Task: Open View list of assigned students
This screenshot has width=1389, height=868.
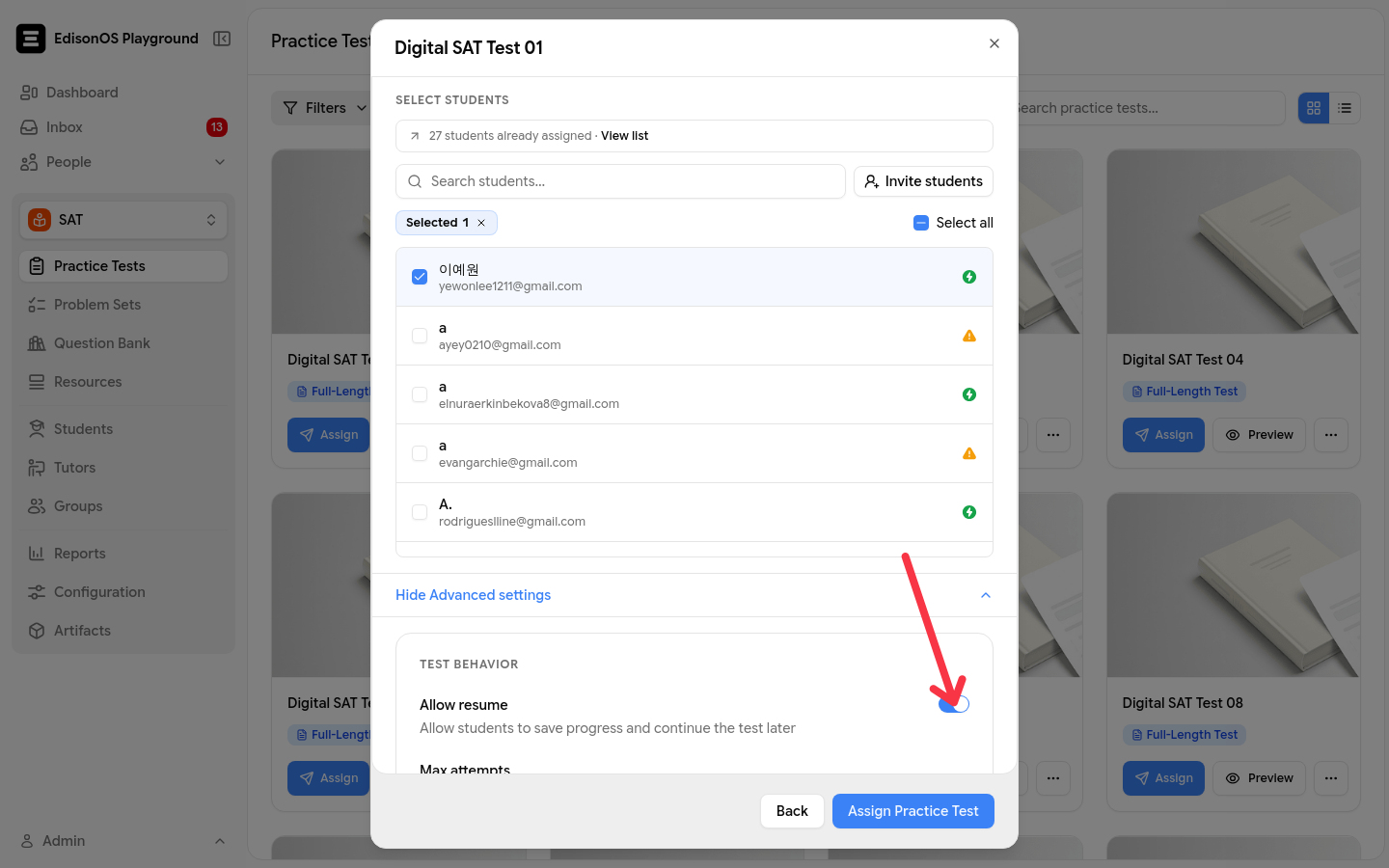Action: click(x=625, y=136)
